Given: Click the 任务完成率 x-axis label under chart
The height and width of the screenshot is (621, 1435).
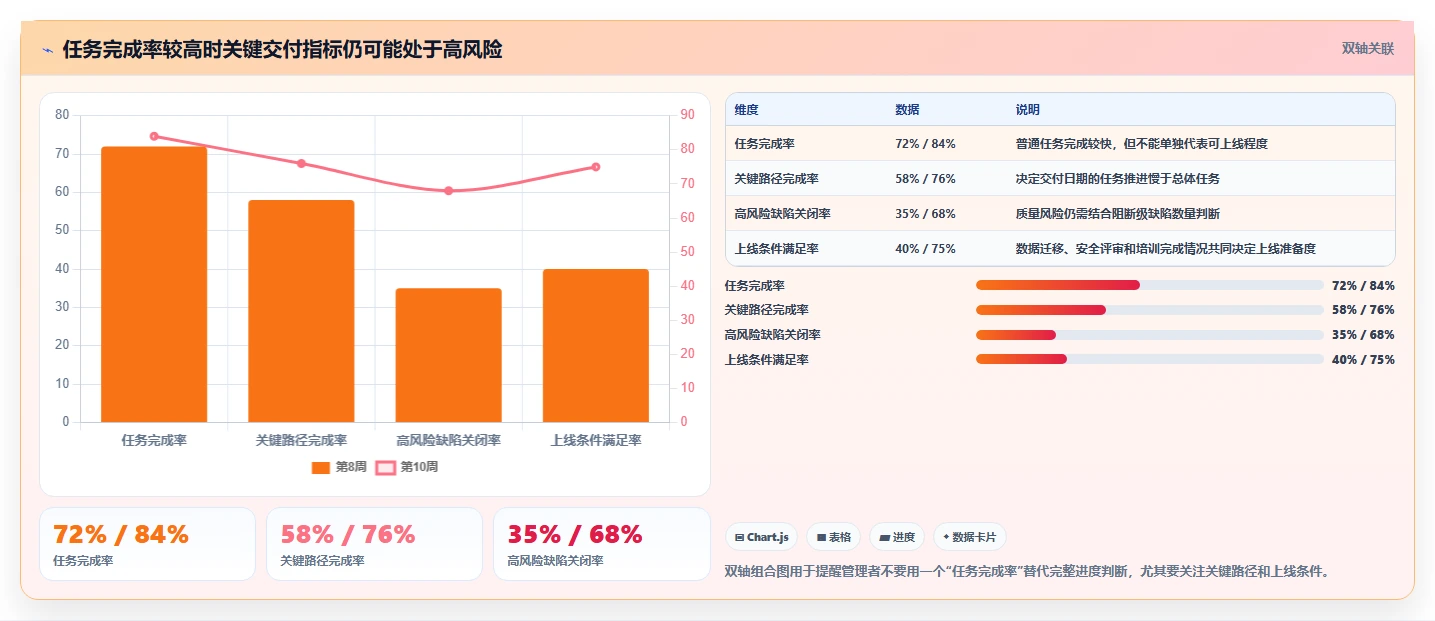Looking at the screenshot, I should (154, 440).
